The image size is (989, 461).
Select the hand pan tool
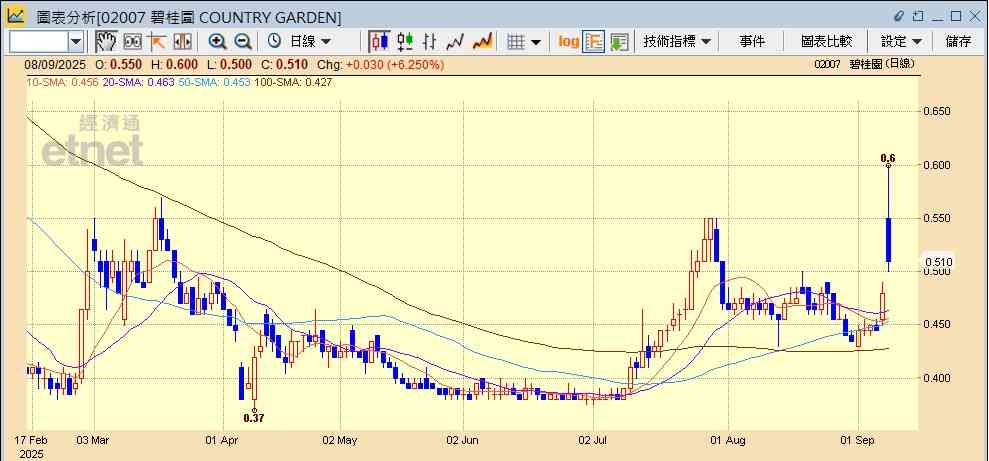point(106,42)
